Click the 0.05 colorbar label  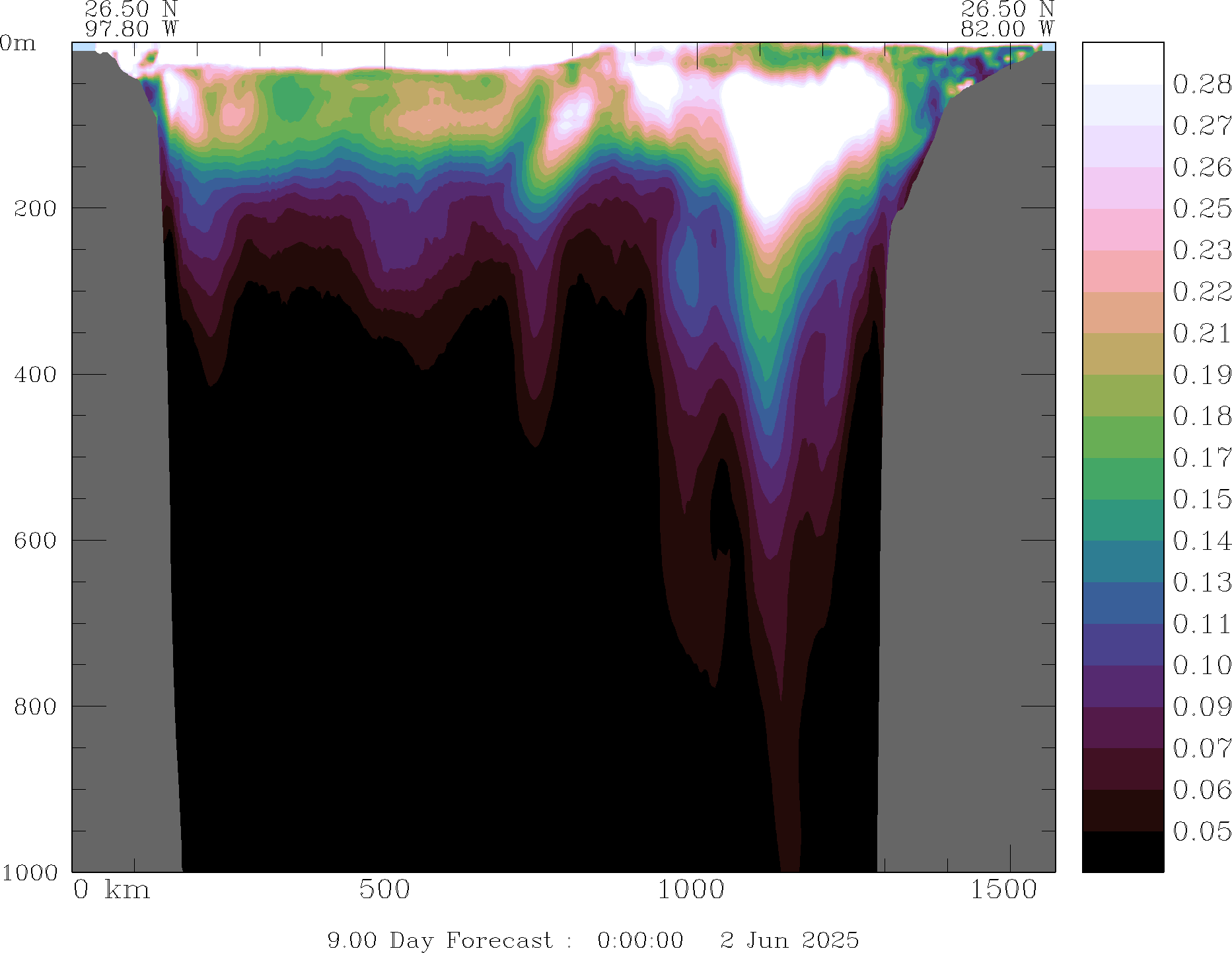coord(1201,831)
